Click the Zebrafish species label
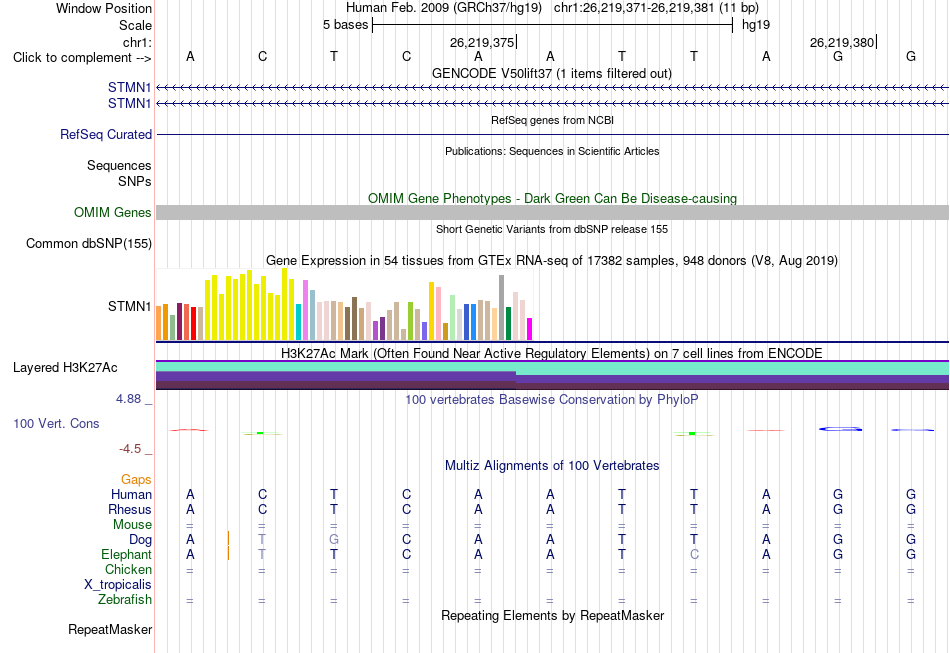The height and width of the screenshot is (653, 950). (125, 599)
